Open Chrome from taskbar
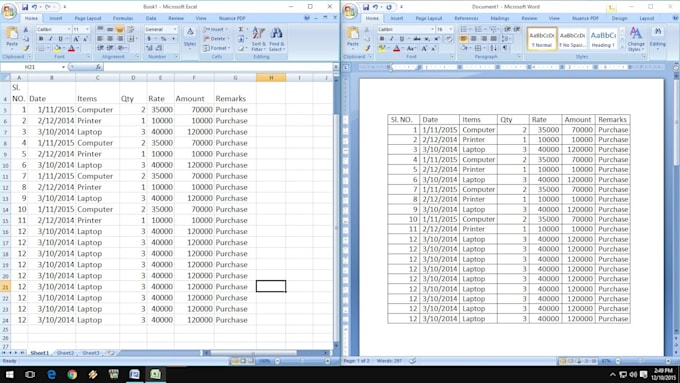The image size is (680, 383). (72, 374)
